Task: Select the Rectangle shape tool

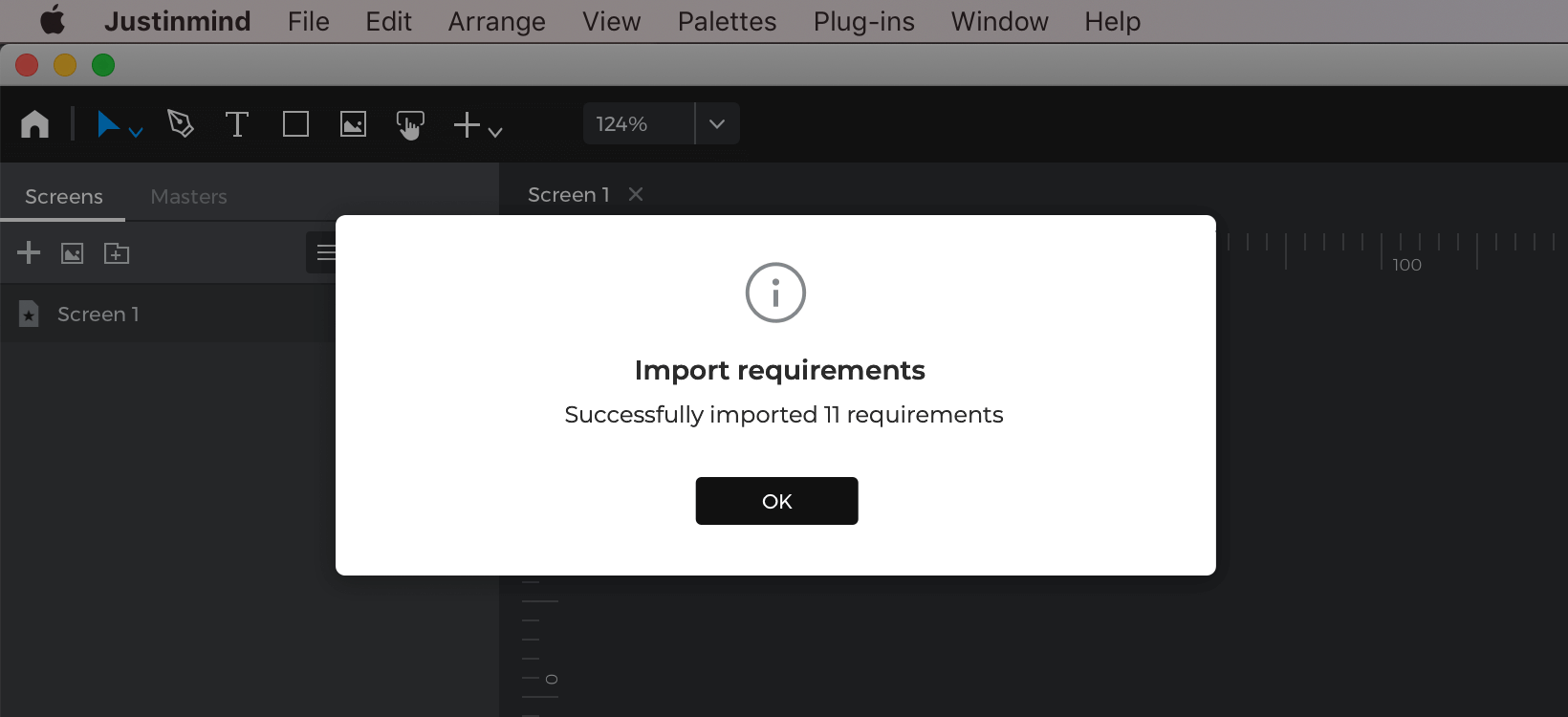Action: click(x=295, y=124)
